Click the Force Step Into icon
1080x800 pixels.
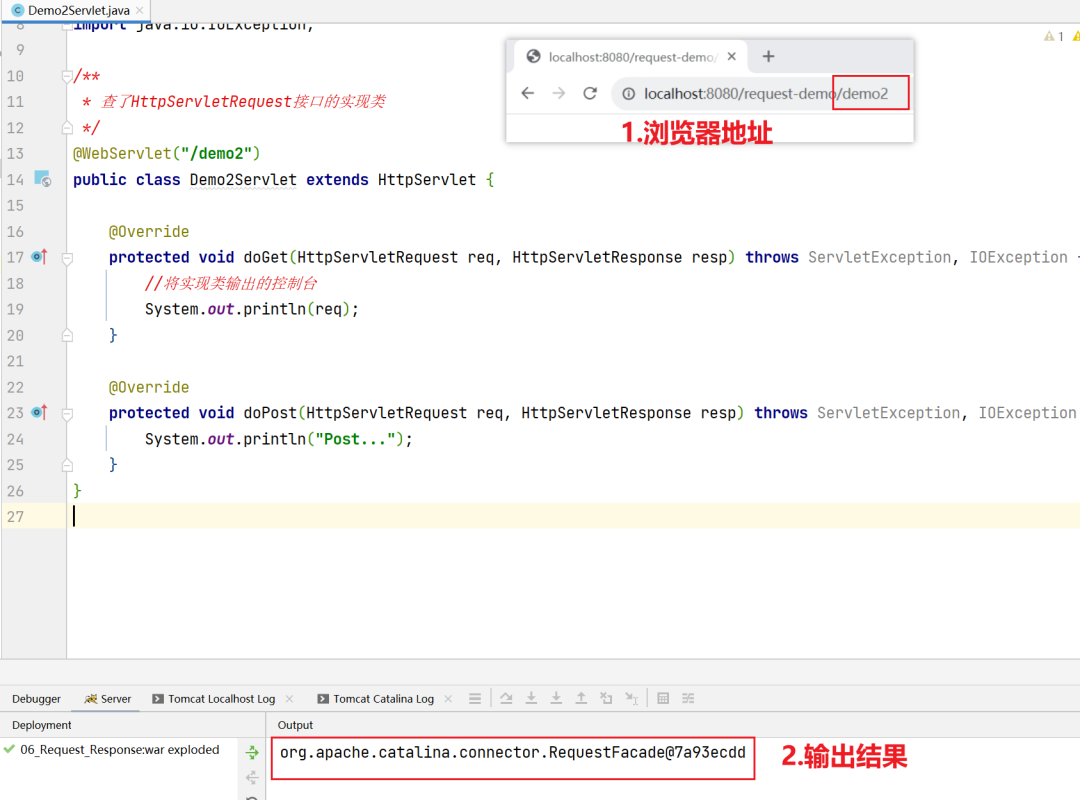pyautogui.click(x=556, y=699)
